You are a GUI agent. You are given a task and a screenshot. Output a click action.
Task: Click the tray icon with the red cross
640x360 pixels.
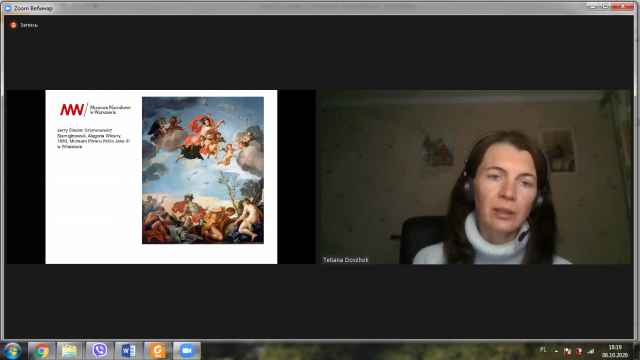(578, 351)
